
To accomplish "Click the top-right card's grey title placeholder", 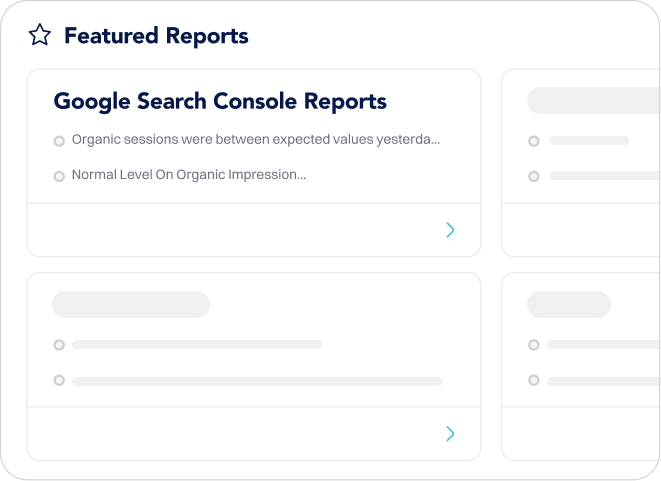I will (x=594, y=100).
